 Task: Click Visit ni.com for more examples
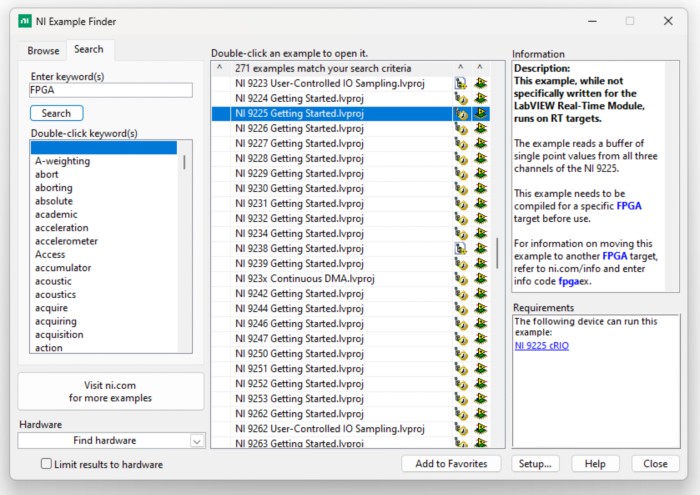click(110, 391)
